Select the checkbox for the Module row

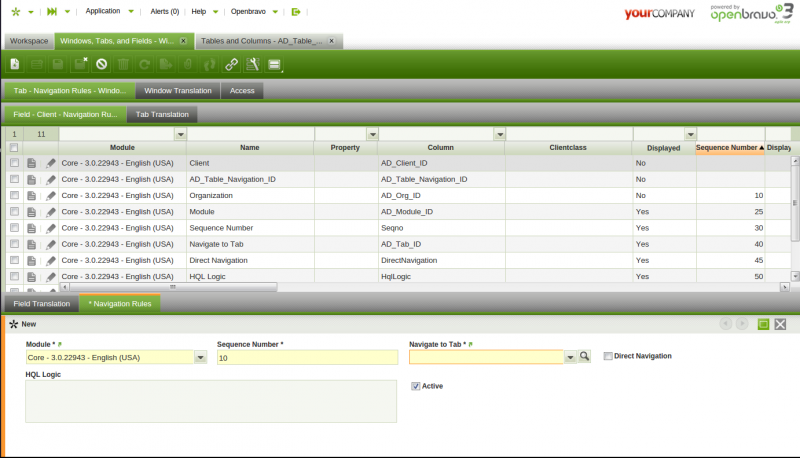14,212
